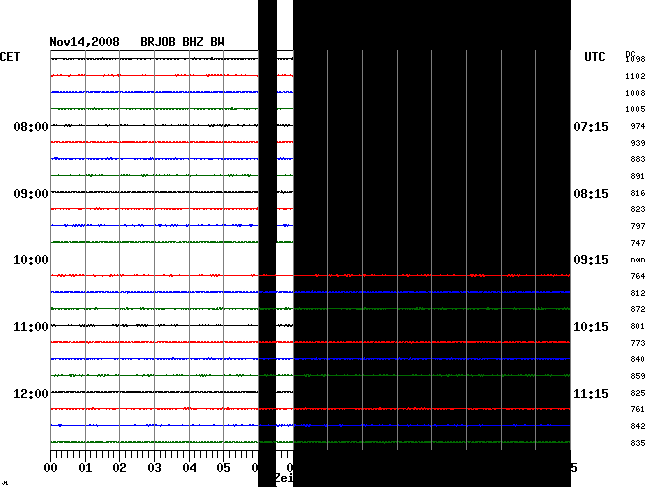650x494 pixels.
Task: Click the DC value 1008
Action: 635,93
